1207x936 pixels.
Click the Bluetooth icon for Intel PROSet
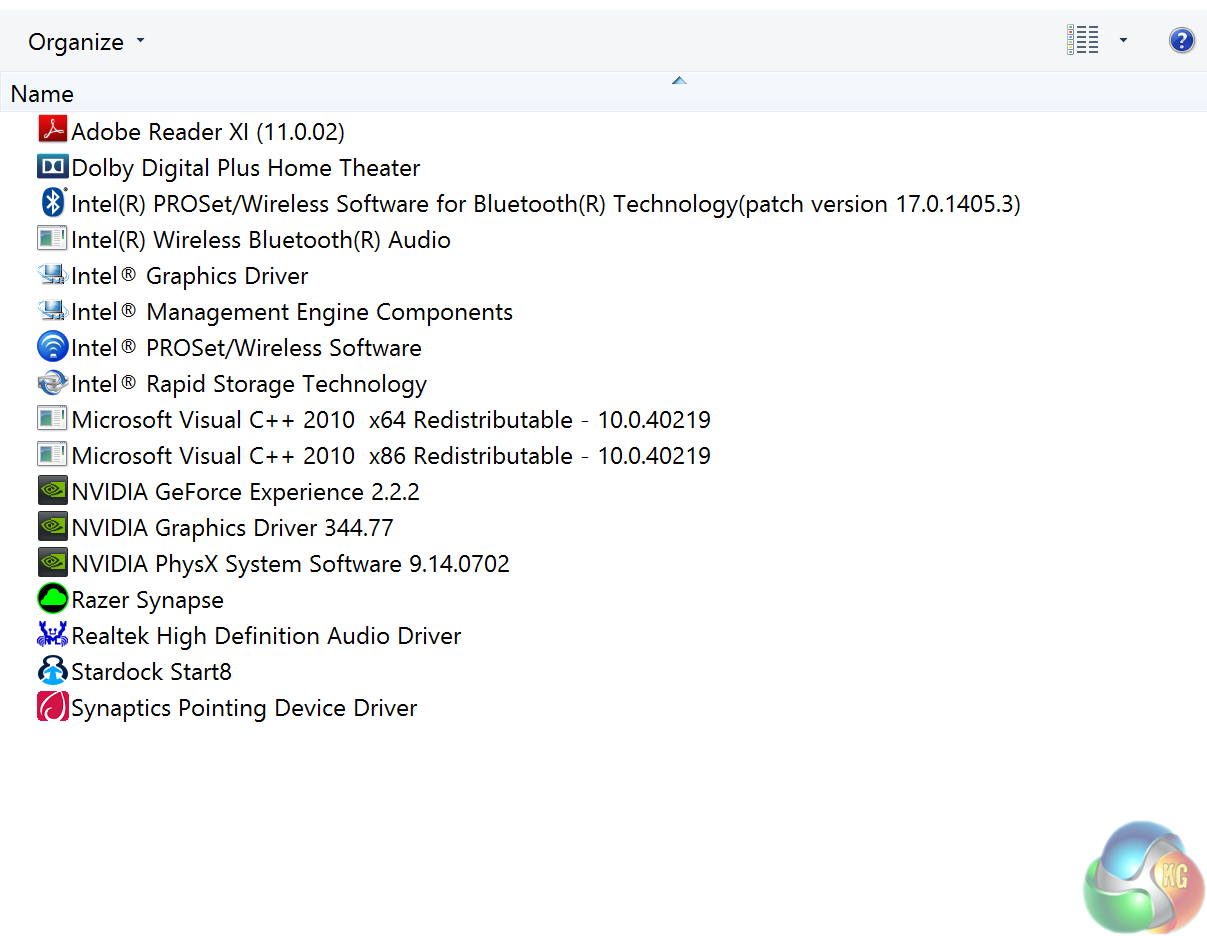pos(52,203)
